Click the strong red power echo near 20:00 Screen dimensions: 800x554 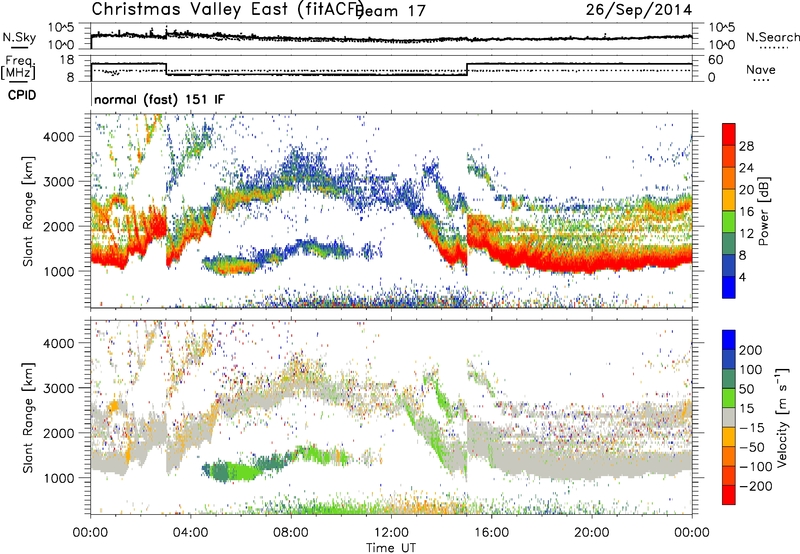592,262
